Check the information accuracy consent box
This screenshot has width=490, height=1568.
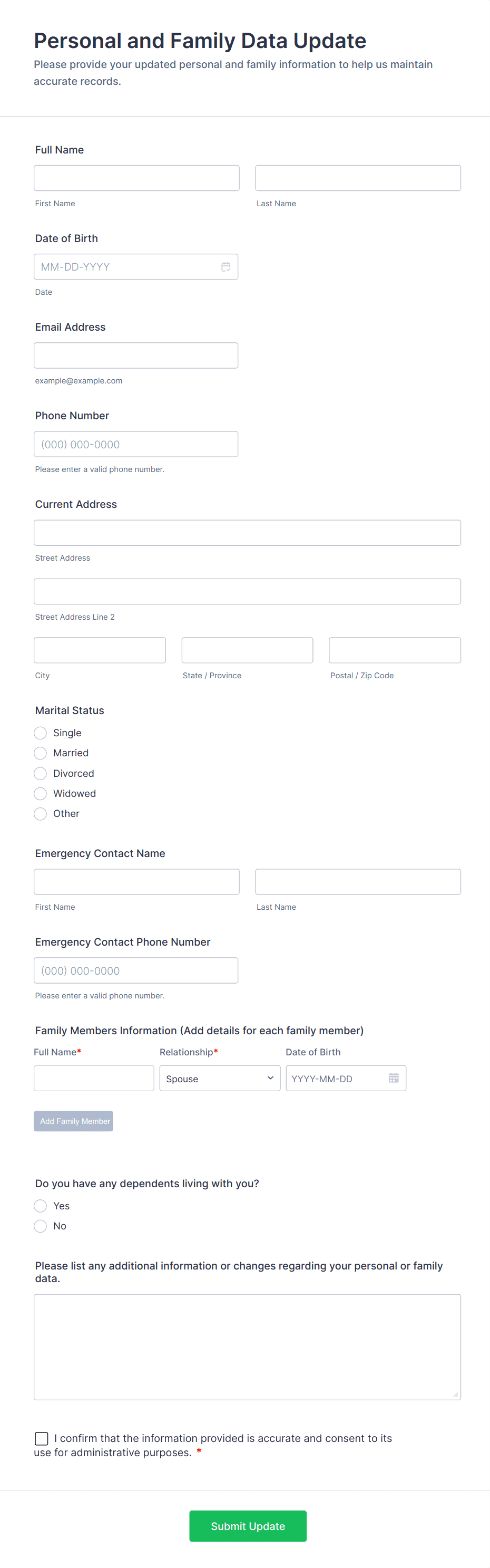(41, 1438)
